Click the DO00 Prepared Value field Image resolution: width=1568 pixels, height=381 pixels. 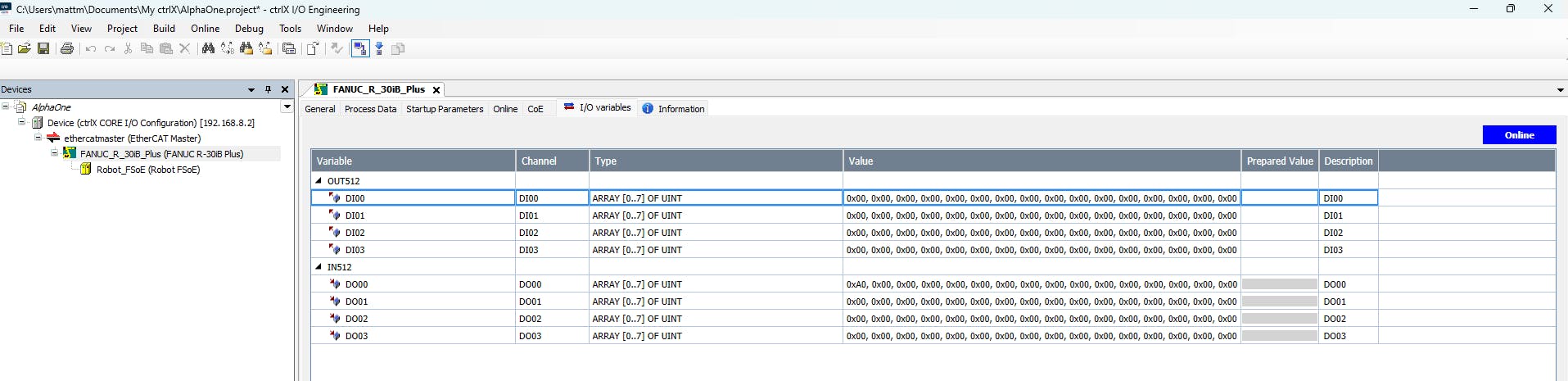click(1279, 284)
